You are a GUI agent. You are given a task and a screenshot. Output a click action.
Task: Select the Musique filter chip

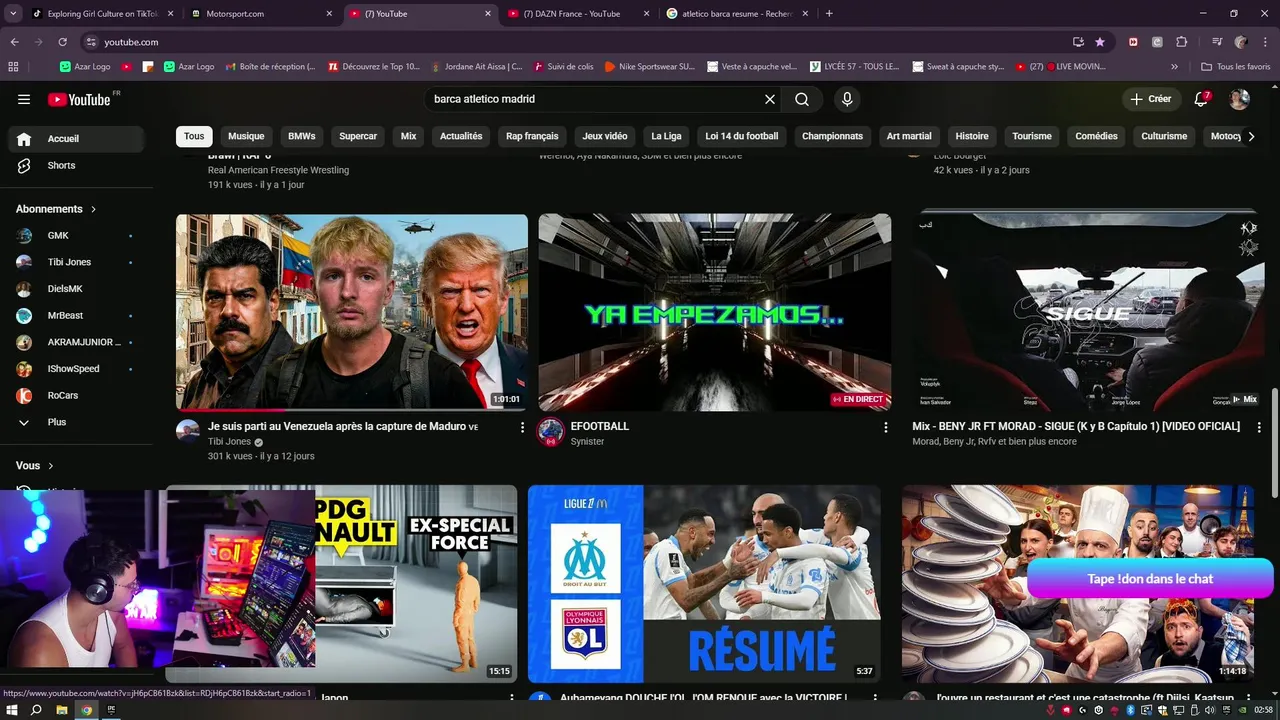pyautogui.click(x=246, y=136)
